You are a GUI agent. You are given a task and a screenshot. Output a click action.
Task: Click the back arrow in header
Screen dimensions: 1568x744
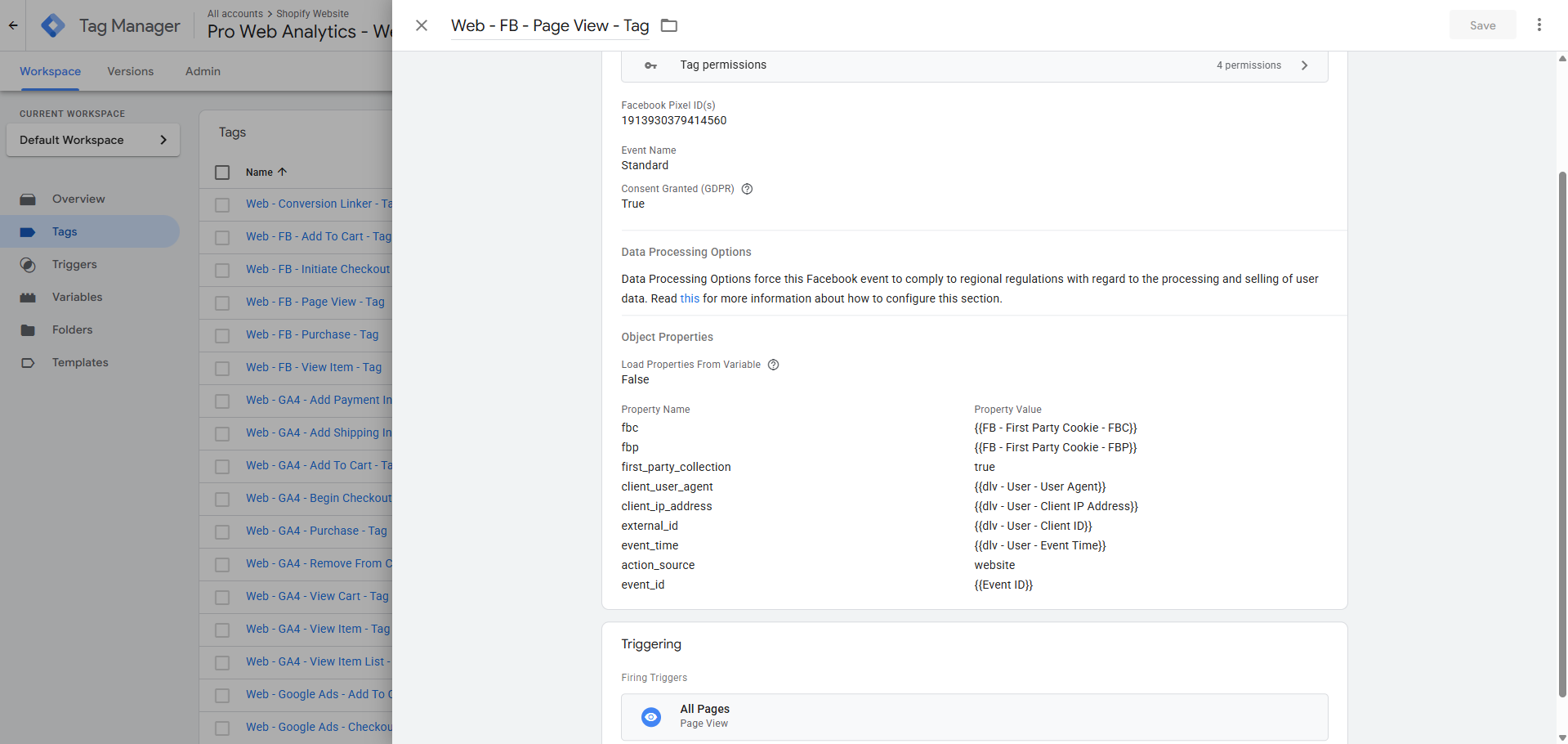pyautogui.click(x=13, y=25)
